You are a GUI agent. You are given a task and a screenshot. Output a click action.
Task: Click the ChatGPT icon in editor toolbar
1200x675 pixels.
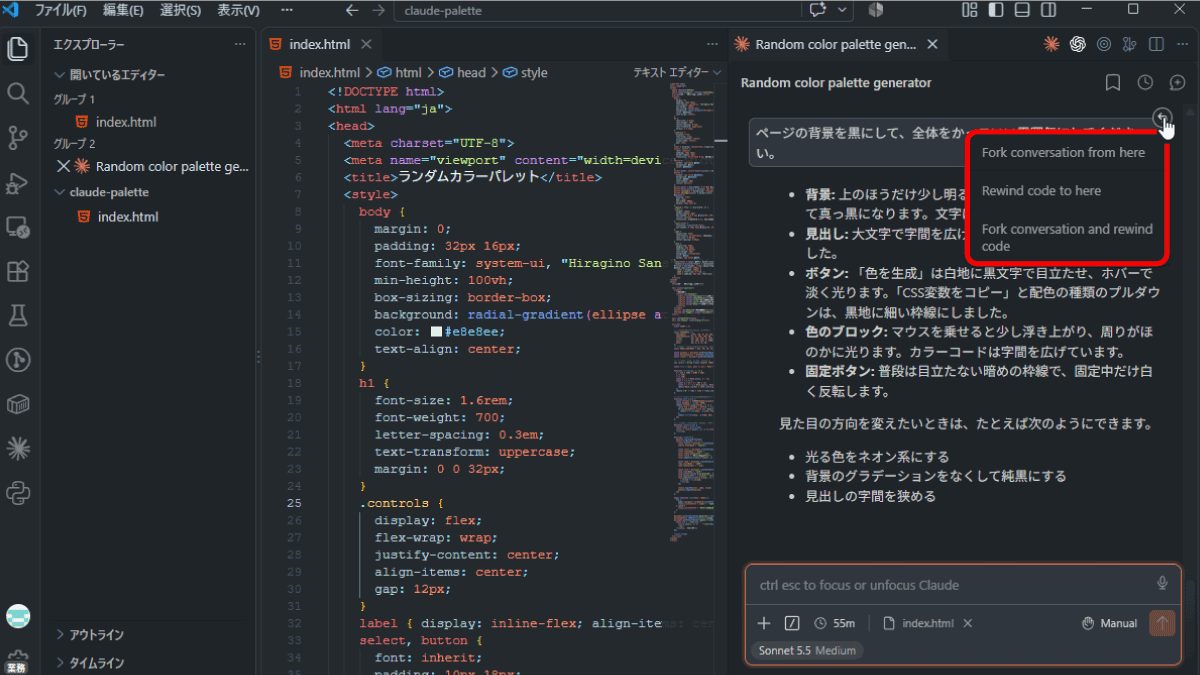[x=1078, y=44]
